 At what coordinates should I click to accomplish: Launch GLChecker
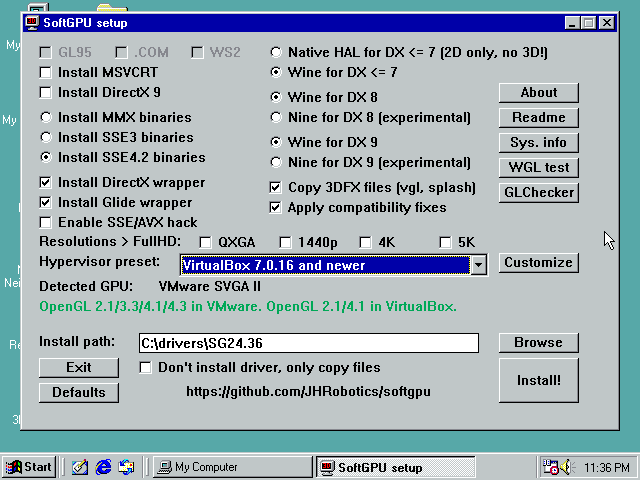pyautogui.click(x=539, y=192)
